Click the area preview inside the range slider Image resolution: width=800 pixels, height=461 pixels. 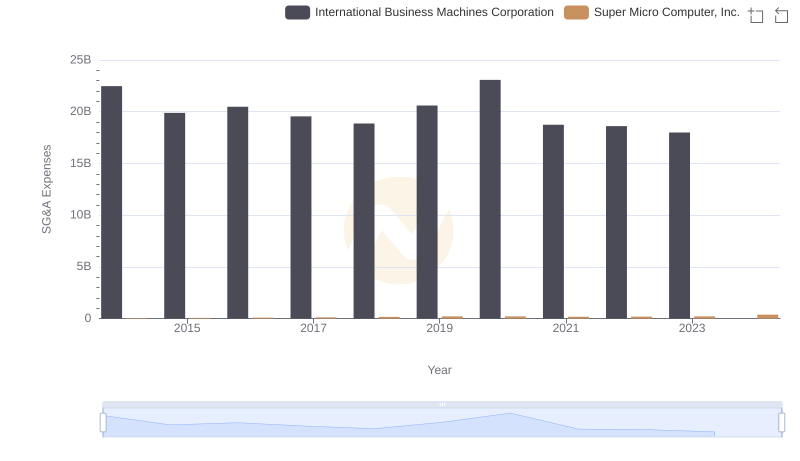coord(442,423)
